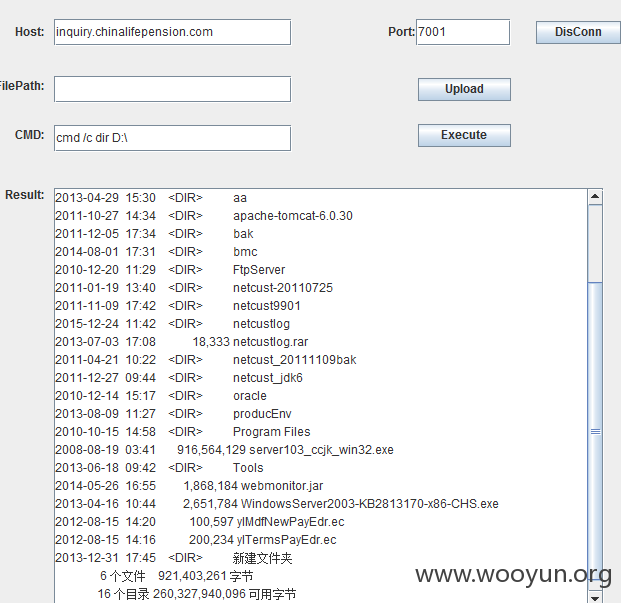Select the 'netcustlog' directory row
Image resolution: width=621 pixels, height=603 pixels.
click(x=172, y=324)
